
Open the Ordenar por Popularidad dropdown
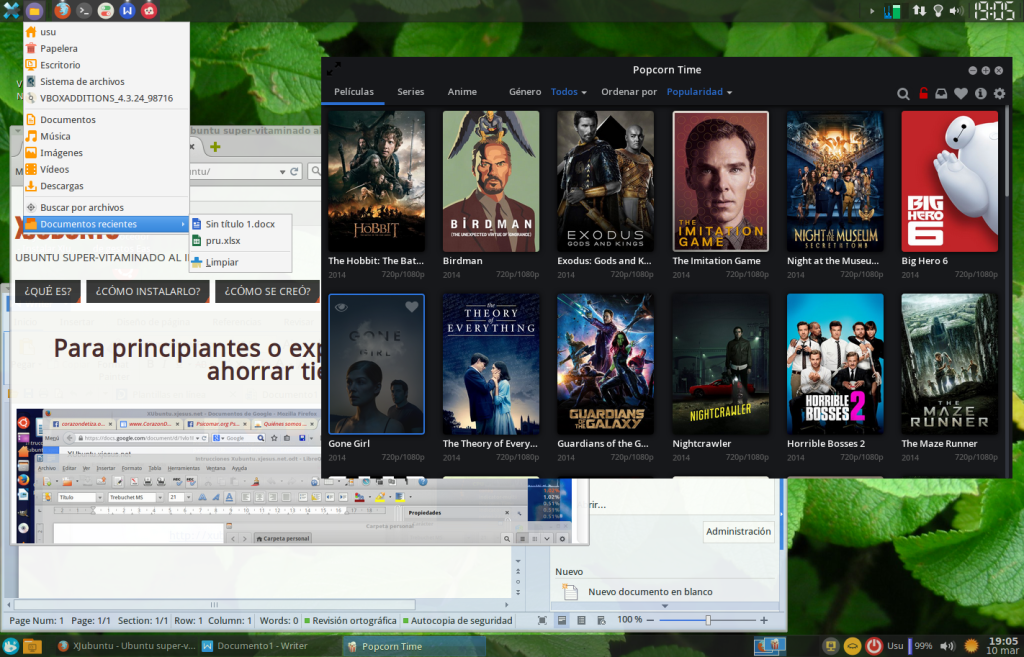[699, 91]
